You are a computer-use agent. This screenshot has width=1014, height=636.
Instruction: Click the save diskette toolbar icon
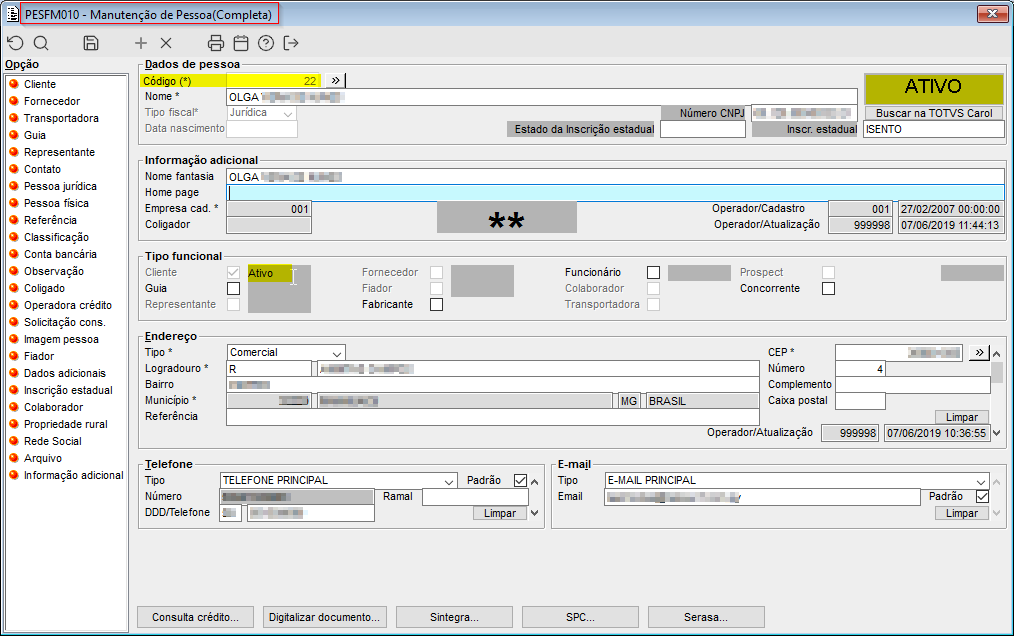click(91, 43)
